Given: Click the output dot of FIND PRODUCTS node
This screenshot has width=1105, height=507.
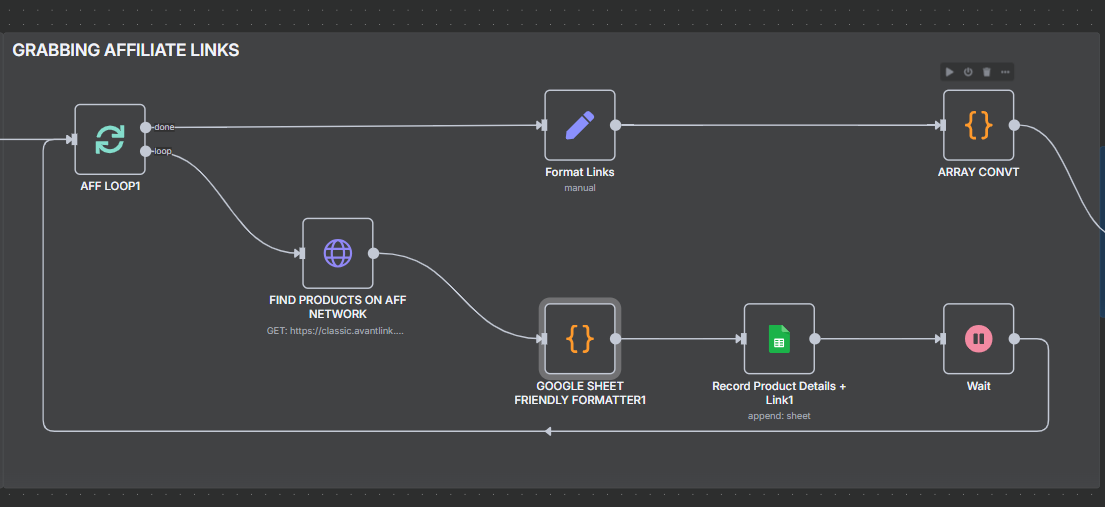Looking at the screenshot, I should (374, 253).
